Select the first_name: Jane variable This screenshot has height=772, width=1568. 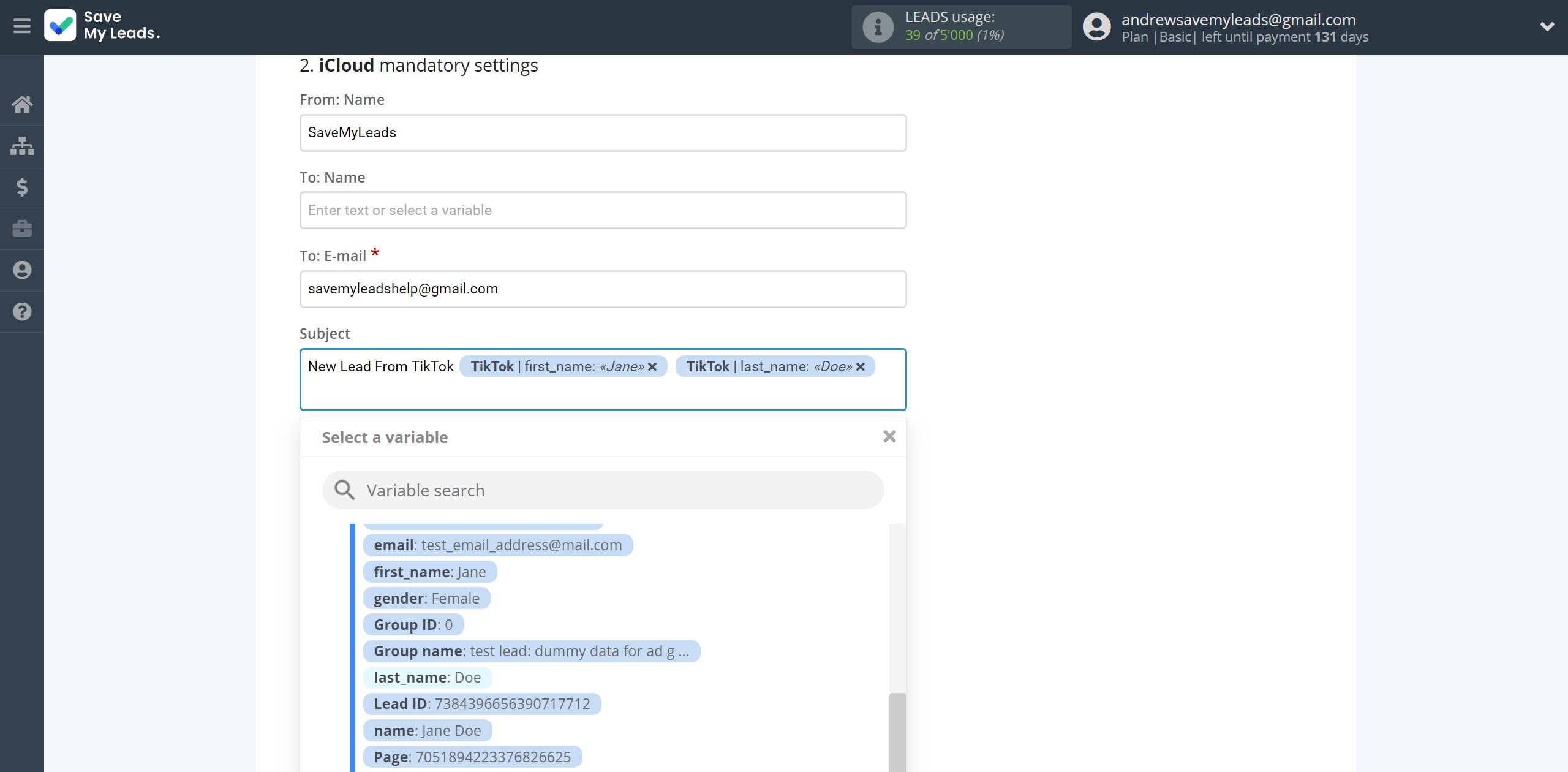[430, 572]
